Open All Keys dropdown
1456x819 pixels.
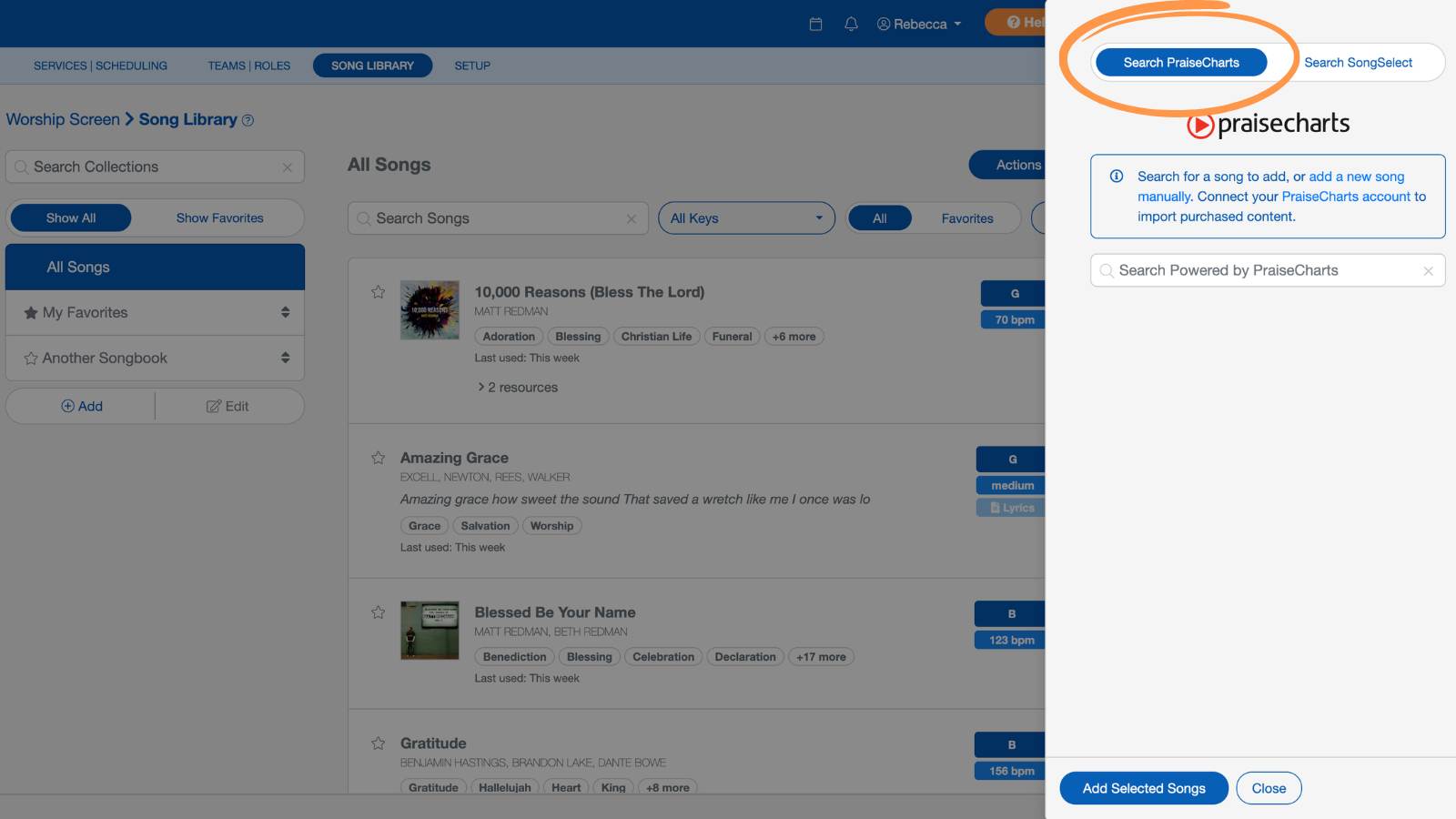(746, 218)
